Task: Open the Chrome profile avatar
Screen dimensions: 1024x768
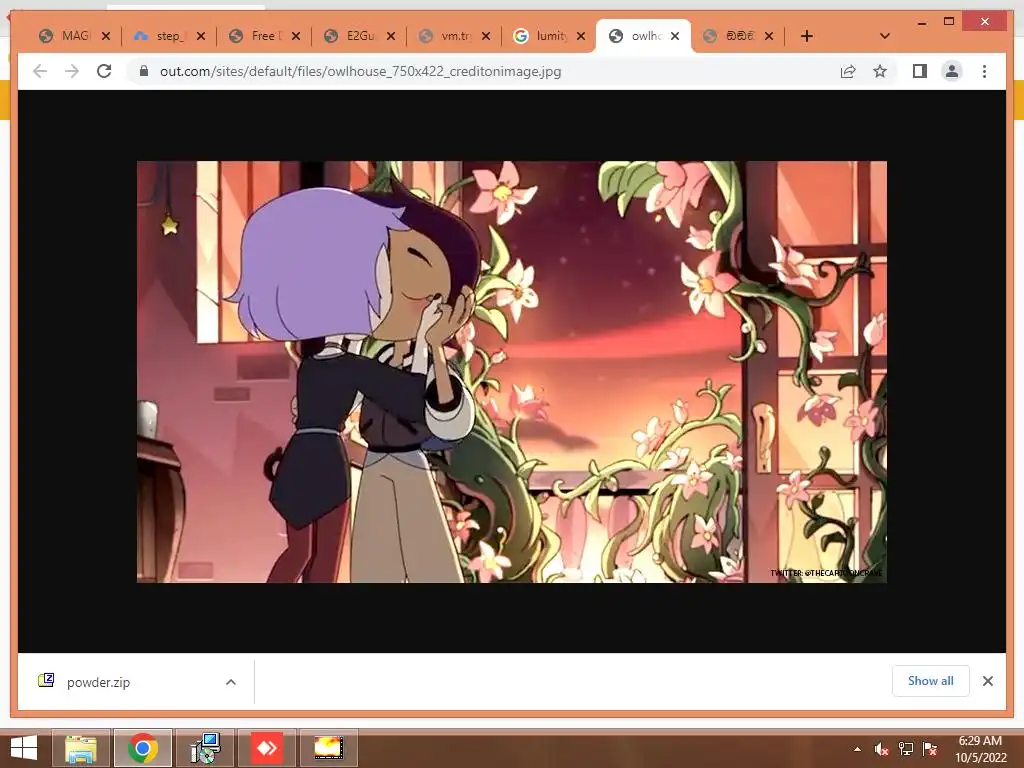Action: [952, 71]
